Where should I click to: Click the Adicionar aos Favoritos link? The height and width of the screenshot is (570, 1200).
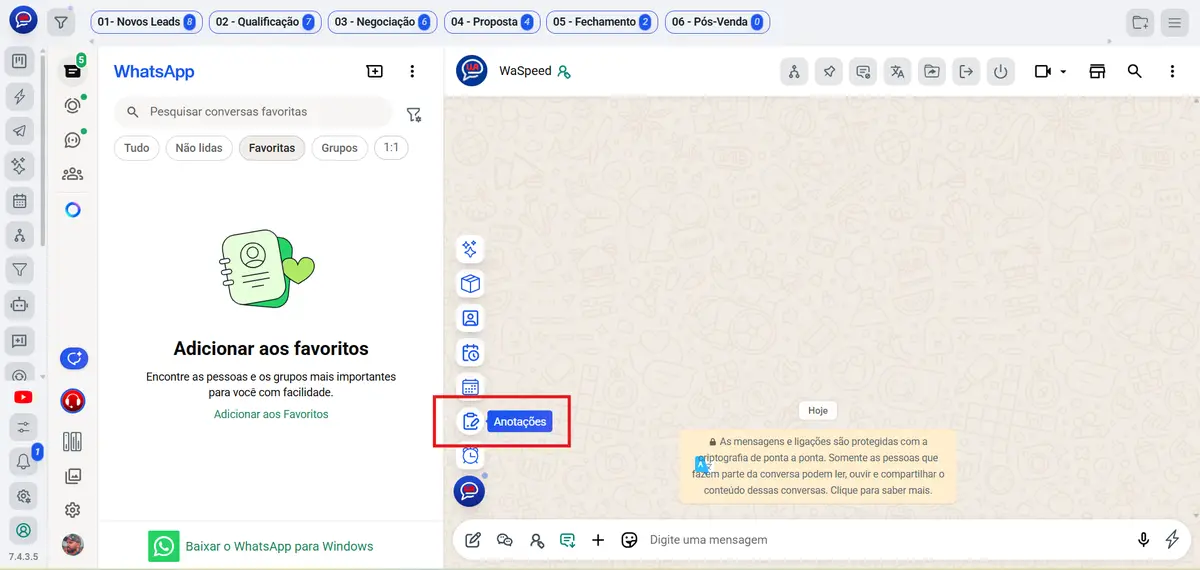[271, 414]
